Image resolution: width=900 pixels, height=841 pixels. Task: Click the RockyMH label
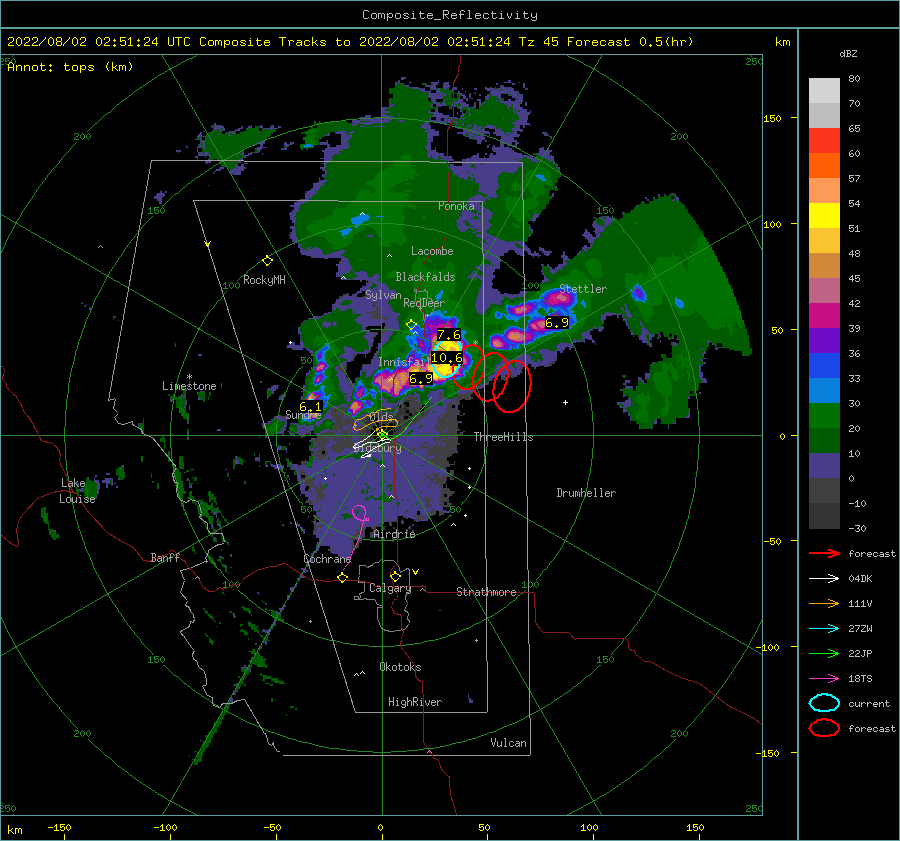click(x=264, y=280)
